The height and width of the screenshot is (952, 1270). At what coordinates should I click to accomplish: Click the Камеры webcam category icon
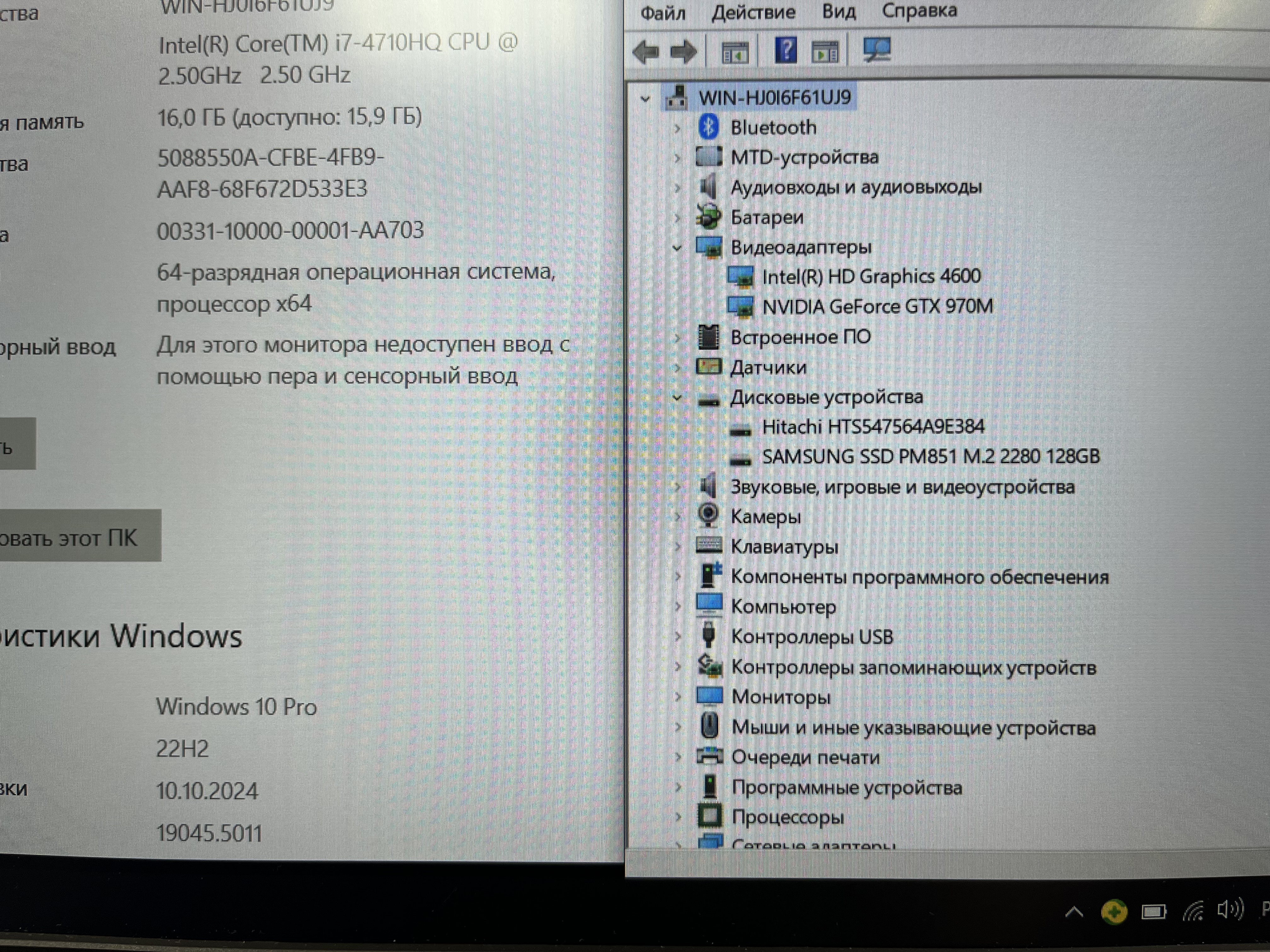pos(708,515)
